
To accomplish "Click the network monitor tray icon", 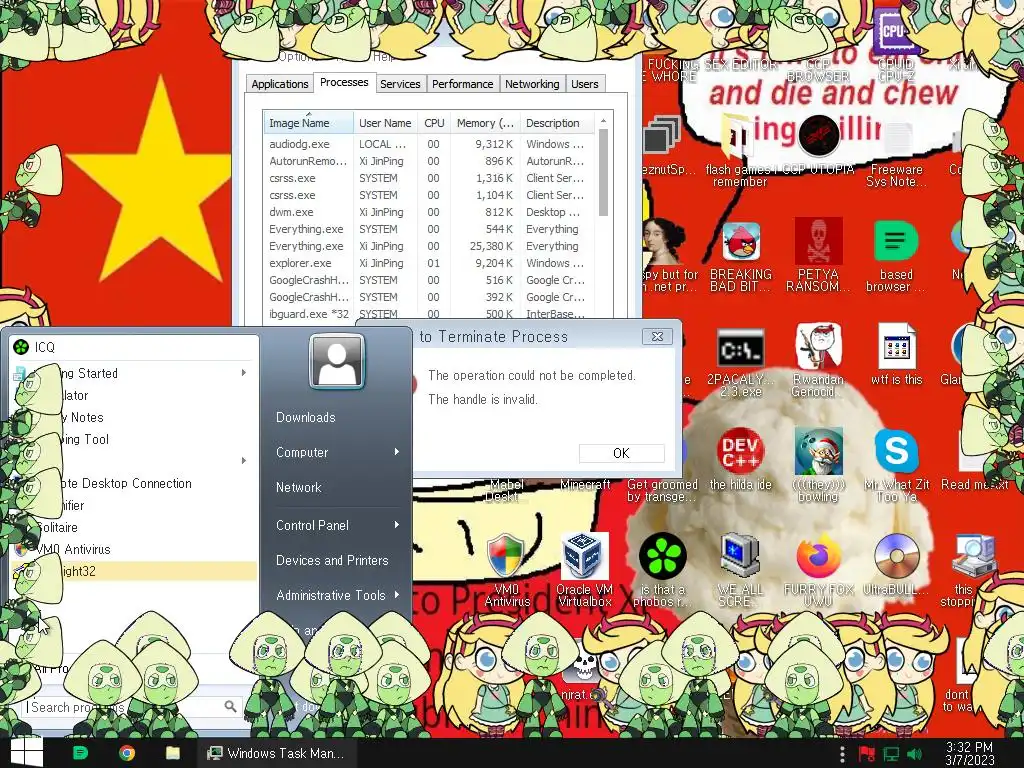I will coord(891,754).
